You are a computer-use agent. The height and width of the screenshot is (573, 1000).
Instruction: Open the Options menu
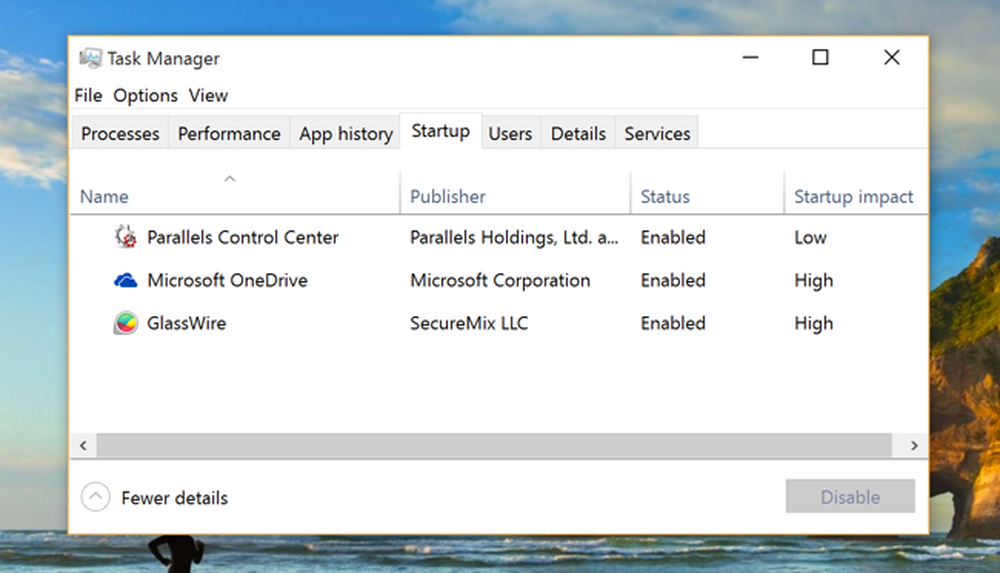(145, 96)
